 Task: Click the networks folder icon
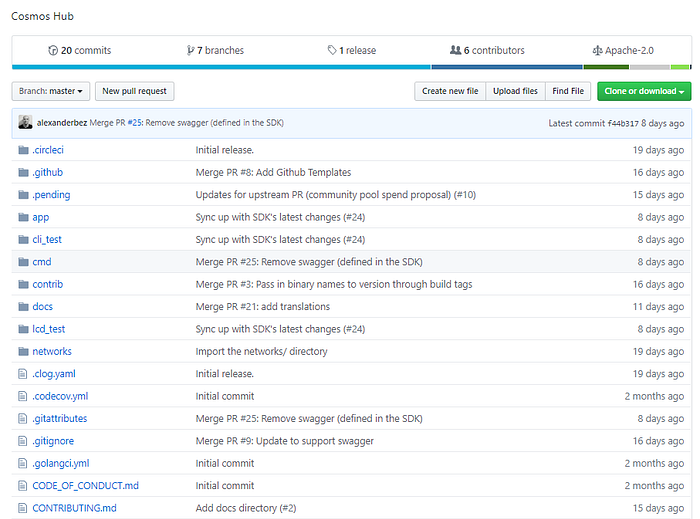coord(23,352)
